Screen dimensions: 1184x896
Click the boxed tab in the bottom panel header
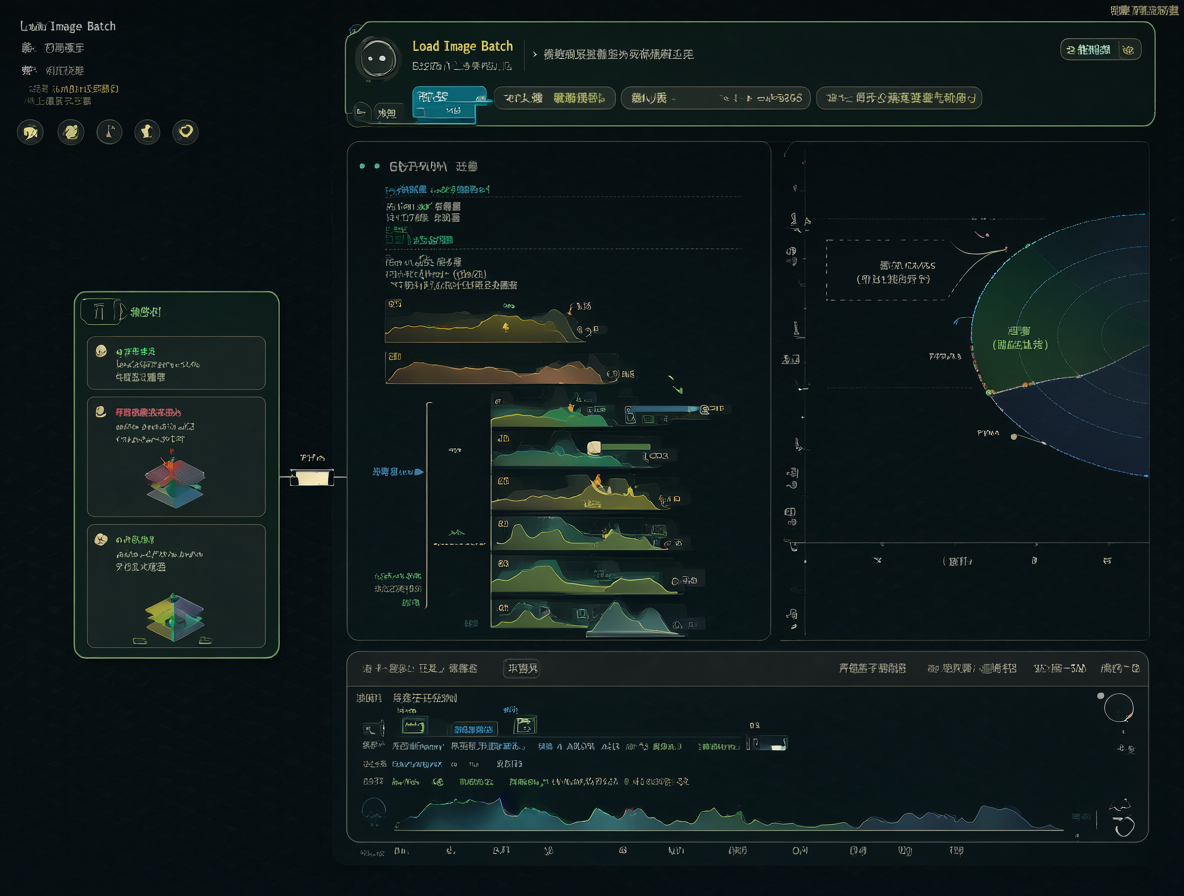(x=522, y=669)
